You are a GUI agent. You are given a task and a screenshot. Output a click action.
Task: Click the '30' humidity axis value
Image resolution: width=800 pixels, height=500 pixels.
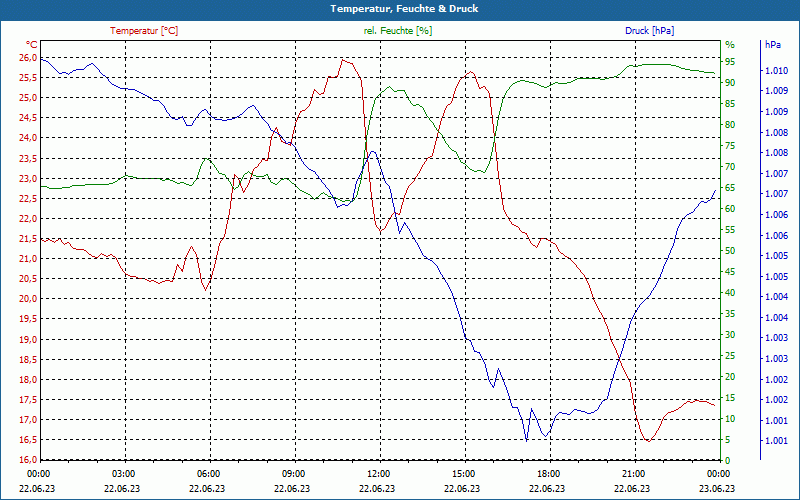[x=730, y=335]
